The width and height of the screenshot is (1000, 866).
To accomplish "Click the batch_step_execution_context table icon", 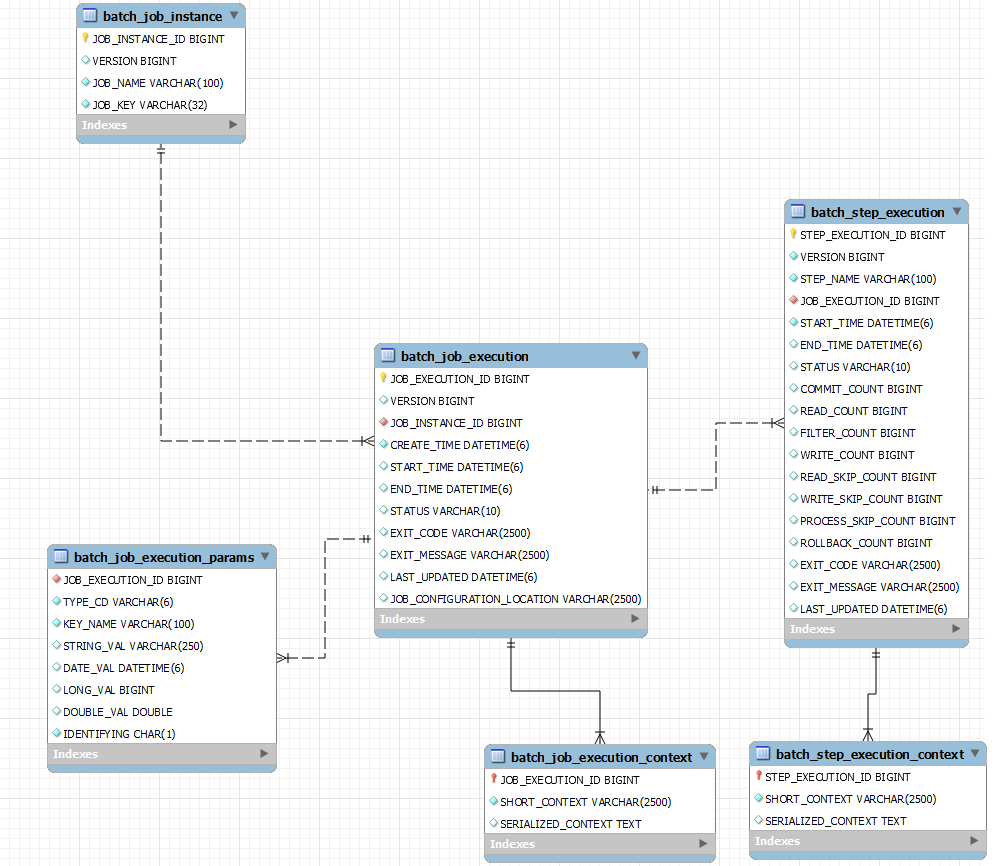I will coord(763,753).
